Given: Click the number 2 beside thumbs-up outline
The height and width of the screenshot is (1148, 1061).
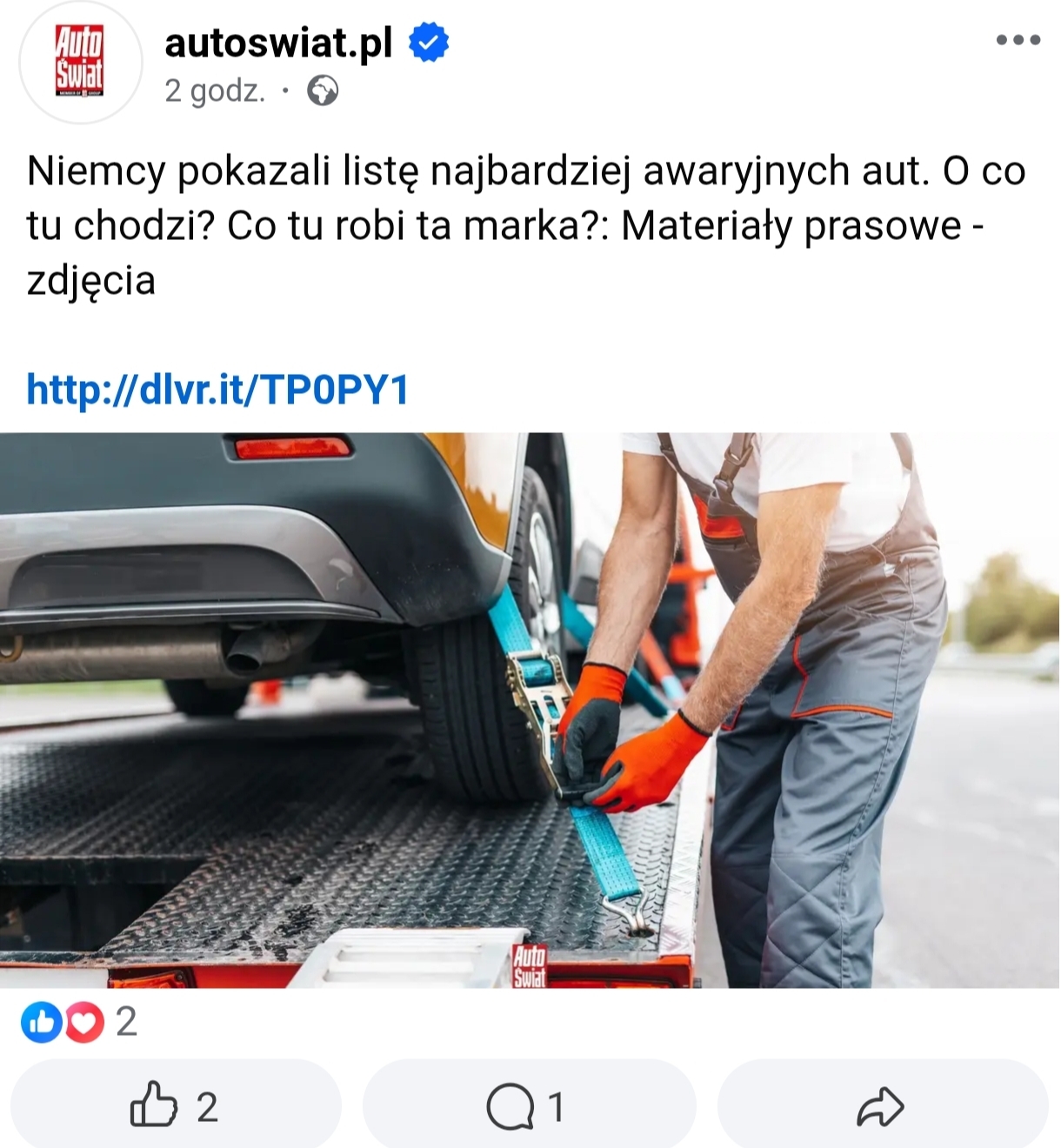Looking at the screenshot, I should point(207,1106).
